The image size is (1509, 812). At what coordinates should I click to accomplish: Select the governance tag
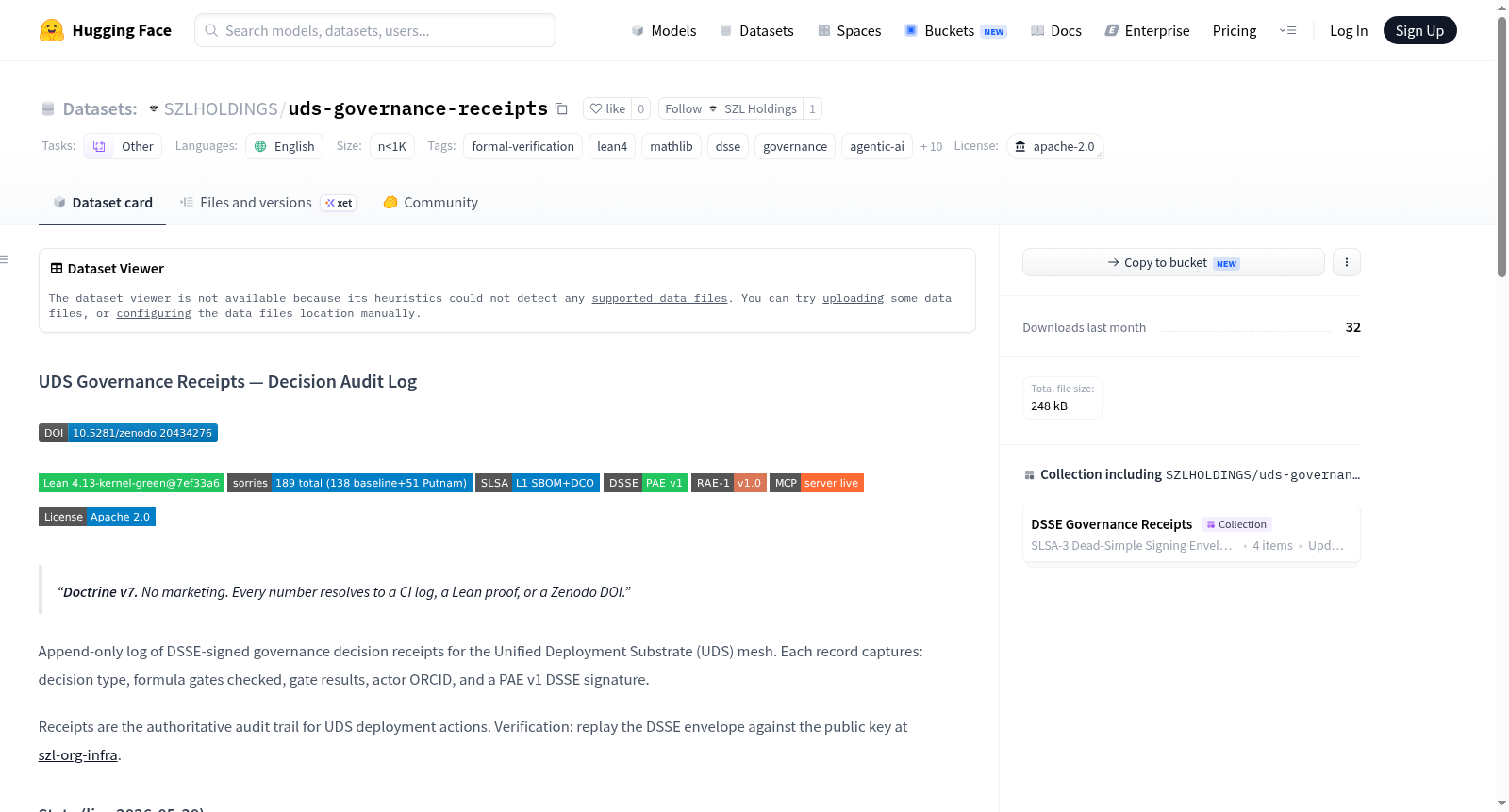(x=795, y=146)
